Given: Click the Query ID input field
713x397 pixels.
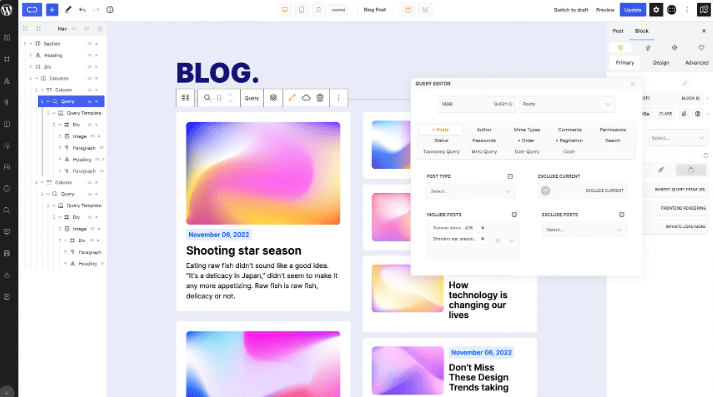Looking at the screenshot, I should (477, 104).
